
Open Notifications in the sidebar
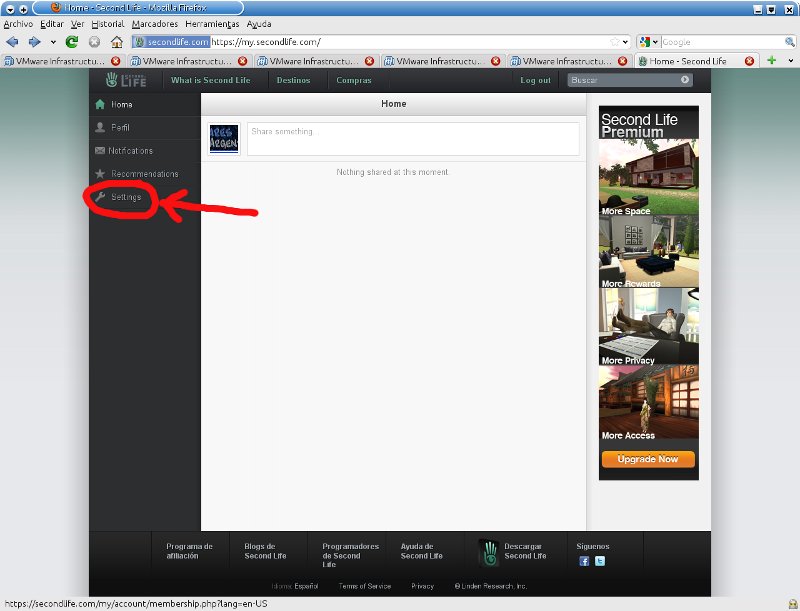tap(145, 151)
